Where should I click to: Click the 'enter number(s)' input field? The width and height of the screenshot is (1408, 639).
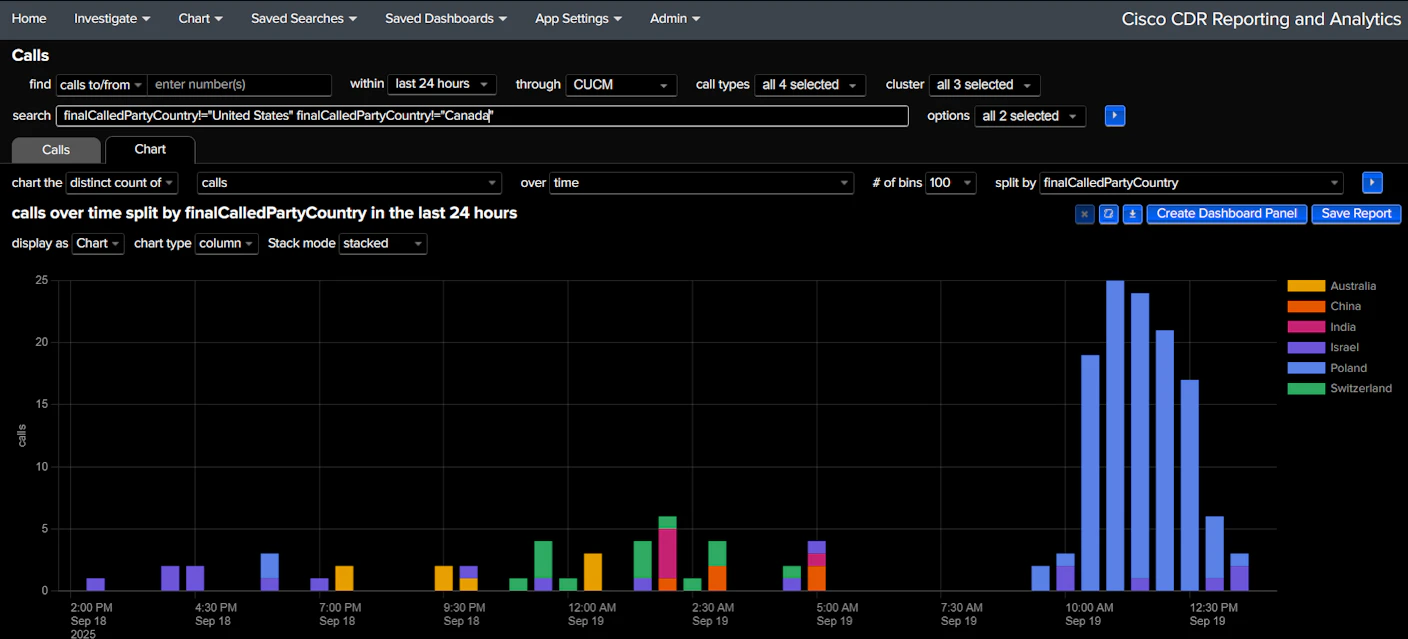(x=240, y=85)
